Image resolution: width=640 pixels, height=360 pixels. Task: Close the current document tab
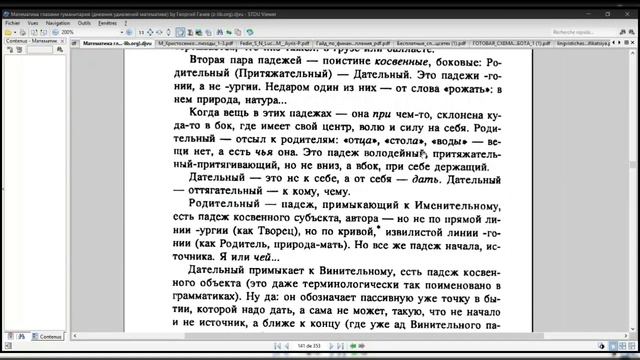[633, 42]
